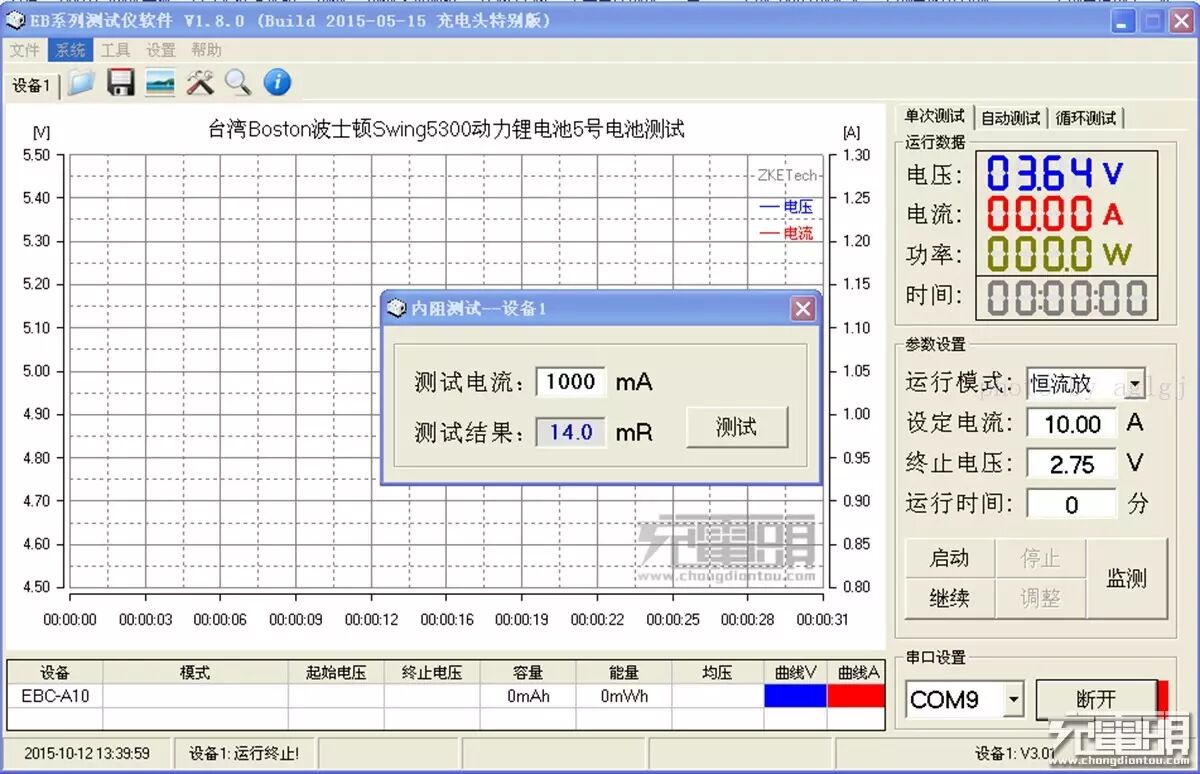Open the tools wrench and hammer icon
The height and width of the screenshot is (774, 1200).
(199, 82)
